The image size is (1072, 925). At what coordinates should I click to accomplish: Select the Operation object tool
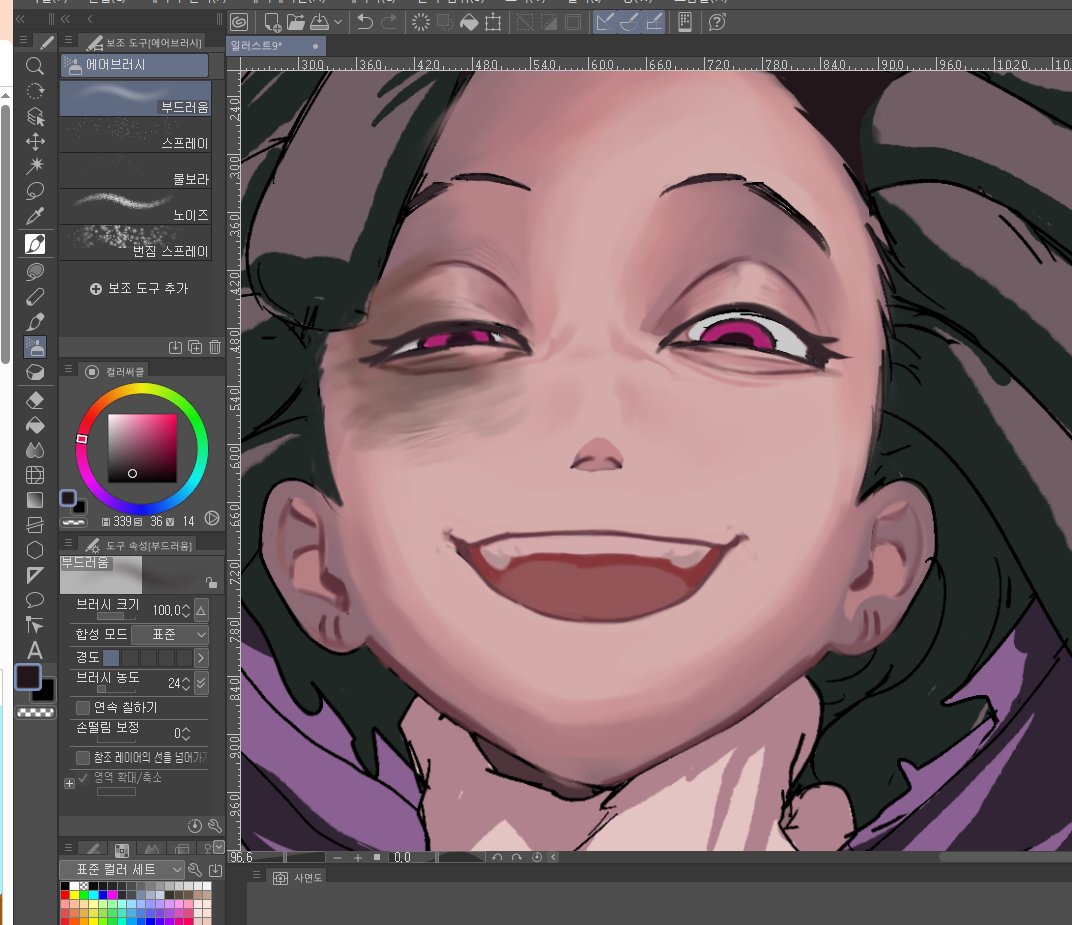[x=35, y=116]
